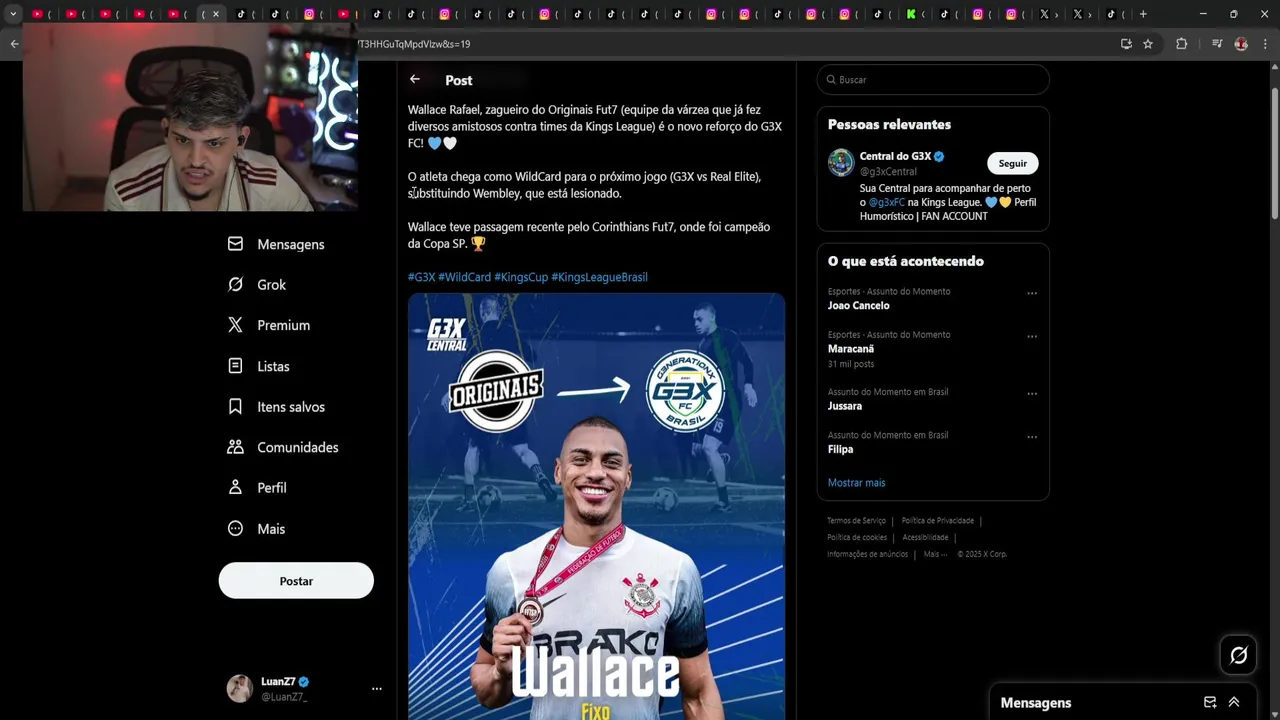Click the Buscar search field

tap(933, 79)
